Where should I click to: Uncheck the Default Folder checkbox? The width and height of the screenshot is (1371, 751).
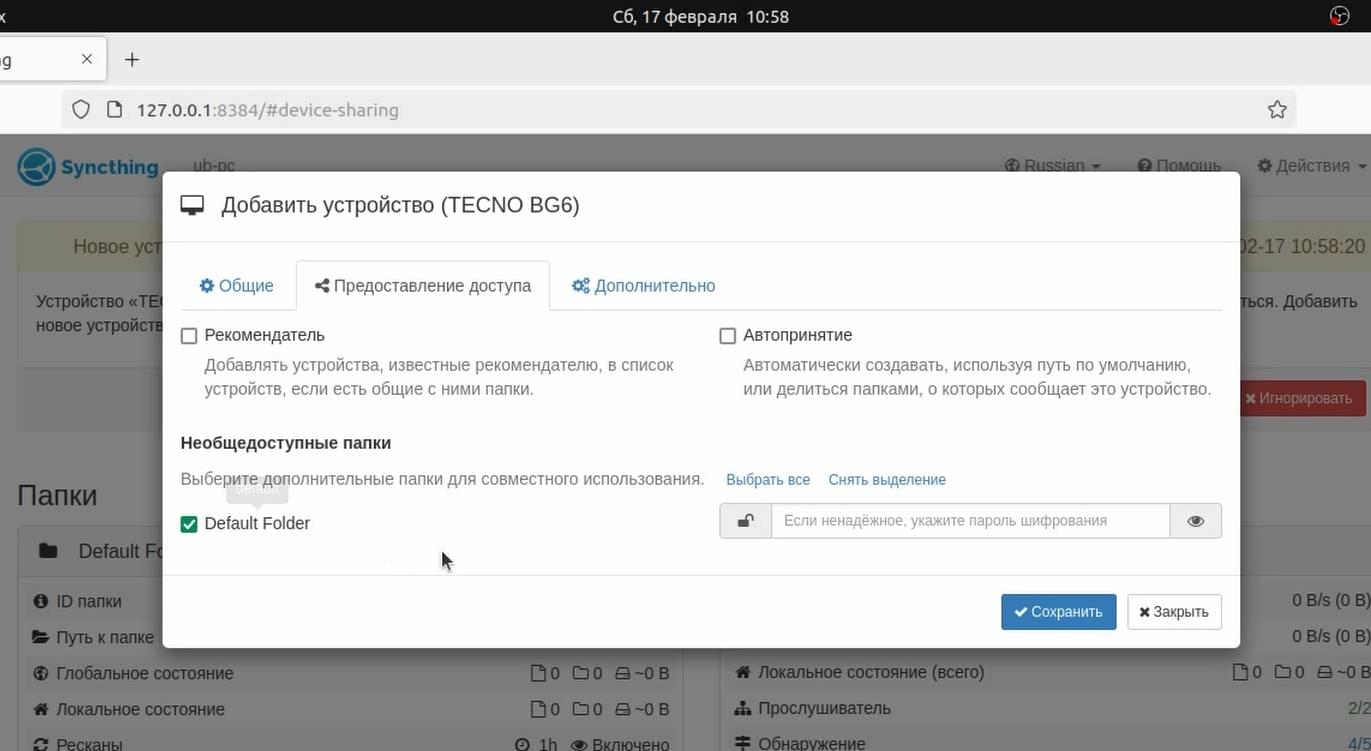[x=189, y=524]
